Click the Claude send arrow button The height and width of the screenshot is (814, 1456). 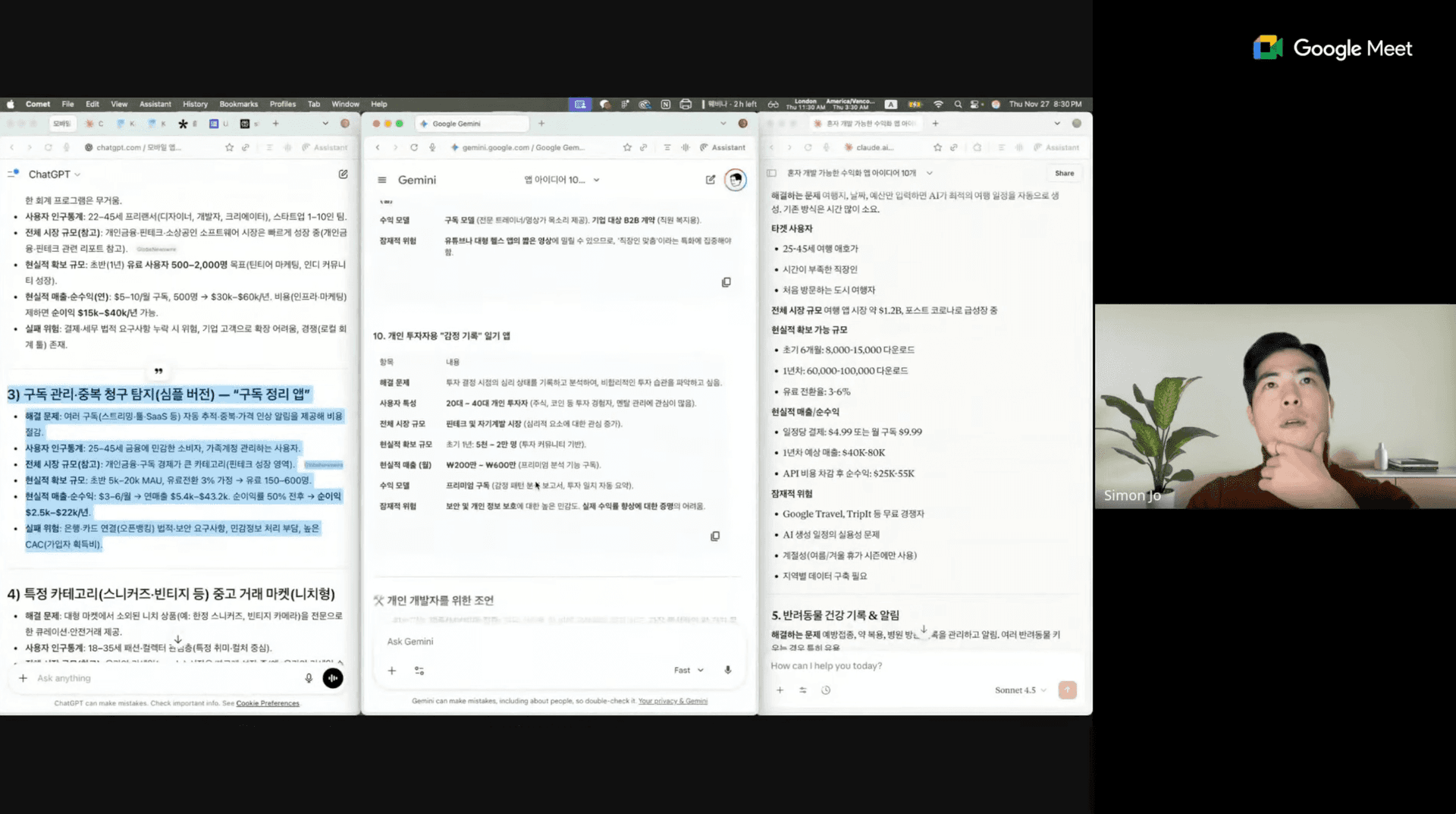pos(1067,690)
